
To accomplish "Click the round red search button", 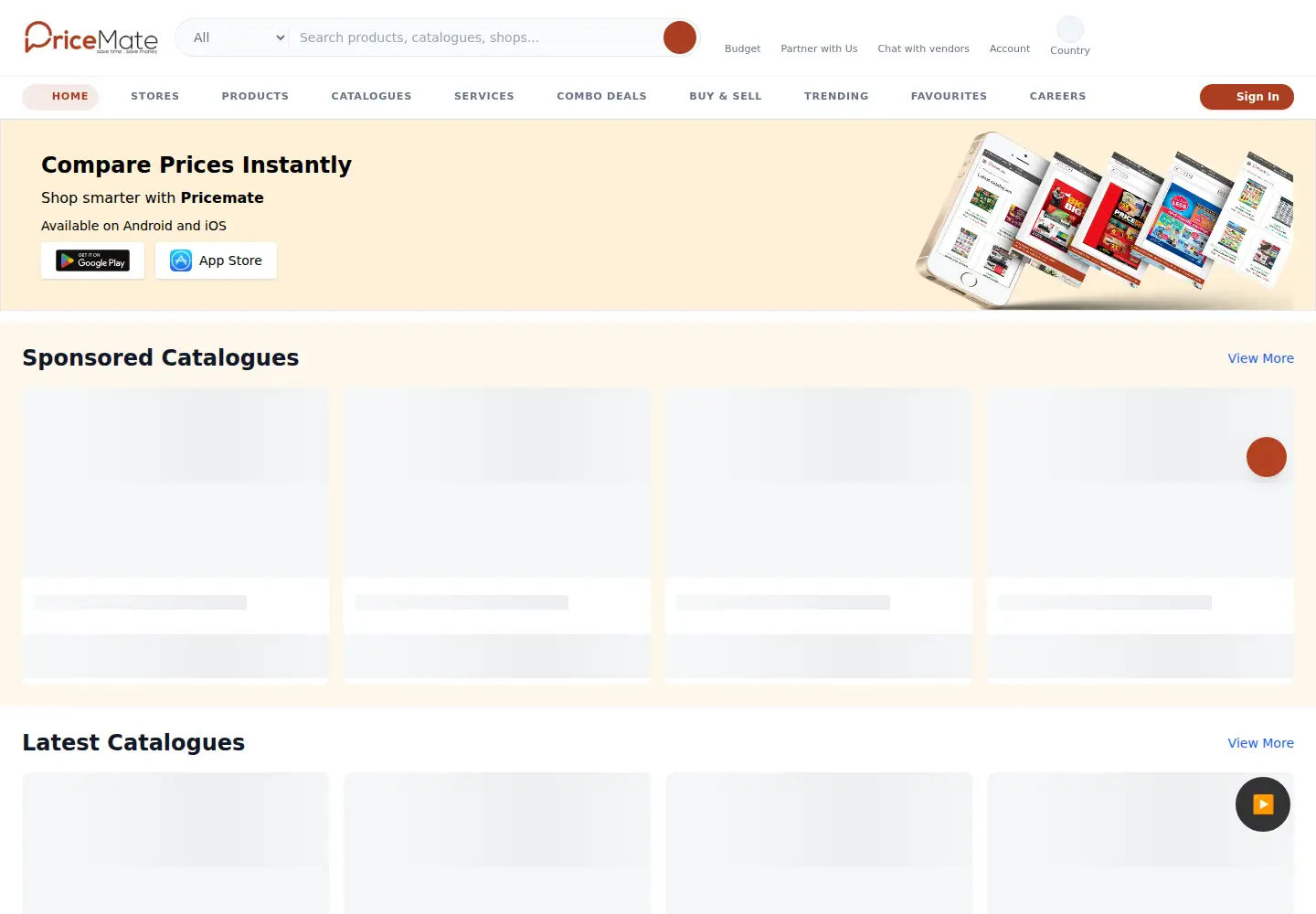I will (680, 37).
